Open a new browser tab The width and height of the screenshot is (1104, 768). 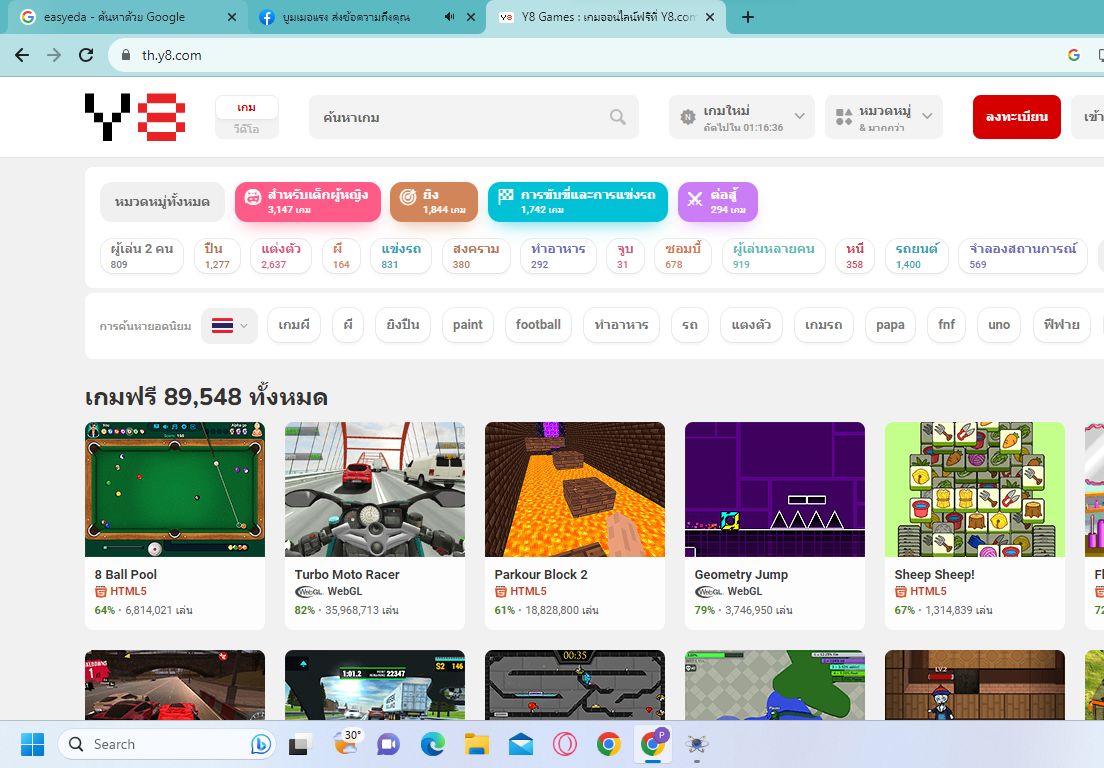(x=747, y=17)
